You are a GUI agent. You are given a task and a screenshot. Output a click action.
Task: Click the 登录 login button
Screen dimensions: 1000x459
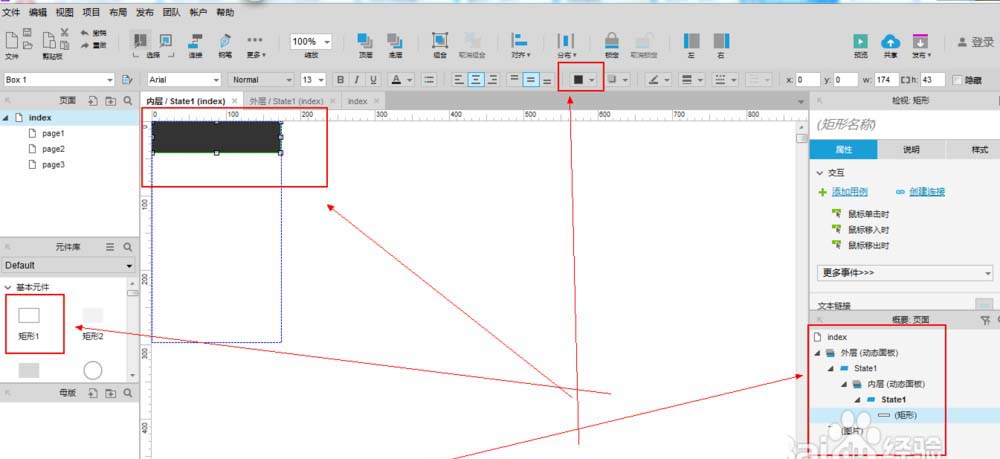[x=976, y=42]
